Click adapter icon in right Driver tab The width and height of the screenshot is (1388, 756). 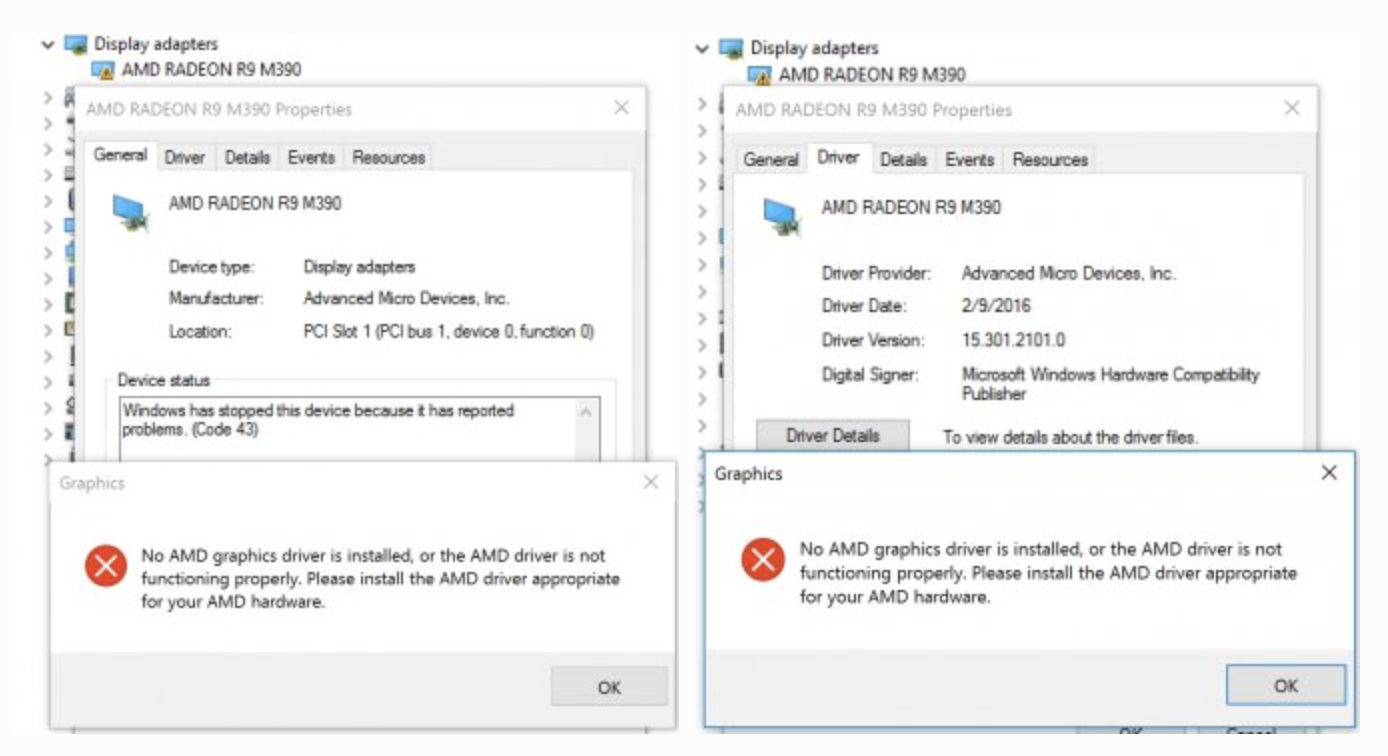(783, 215)
